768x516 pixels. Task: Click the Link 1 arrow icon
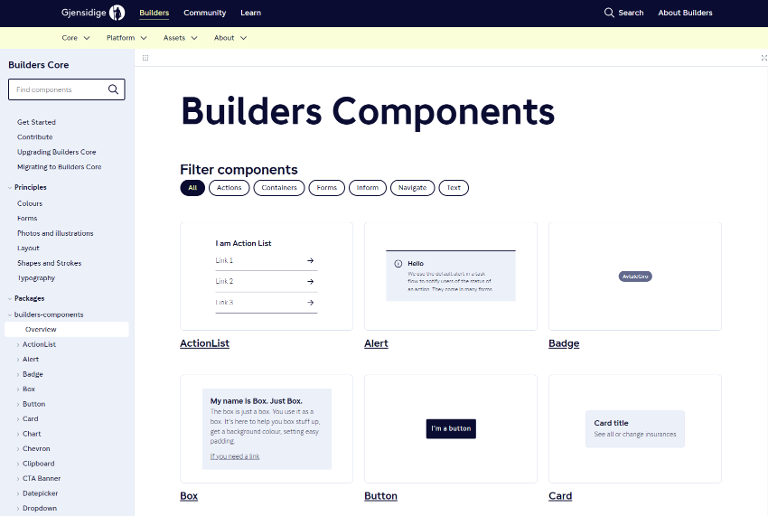pyautogui.click(x=311, y=260)
